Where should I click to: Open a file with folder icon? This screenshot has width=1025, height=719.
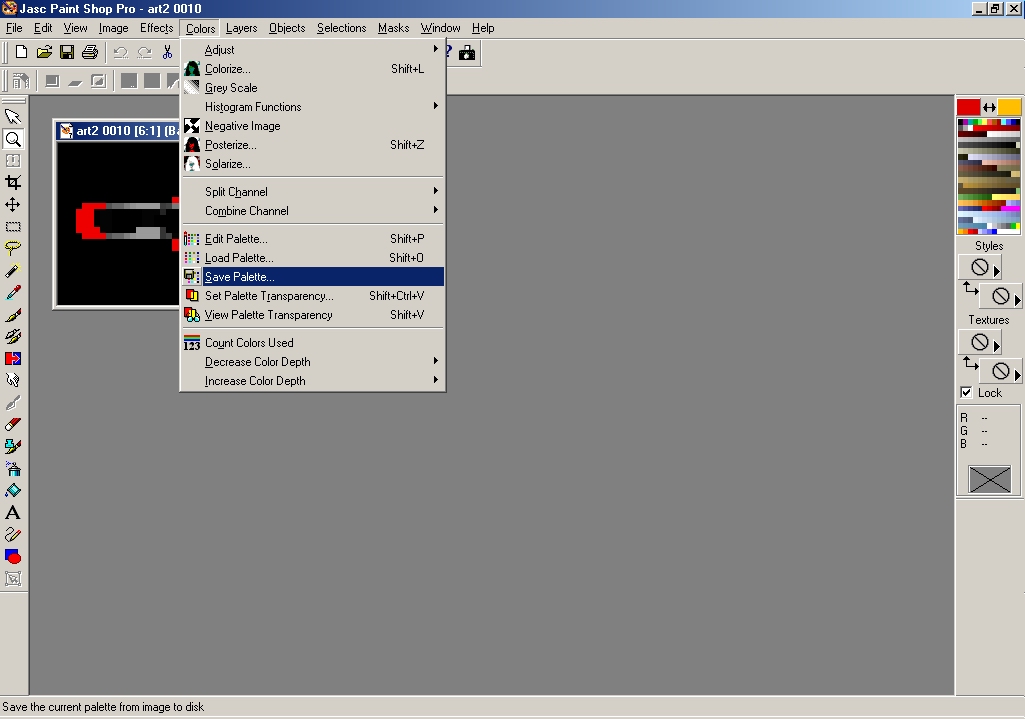point(44,52)
